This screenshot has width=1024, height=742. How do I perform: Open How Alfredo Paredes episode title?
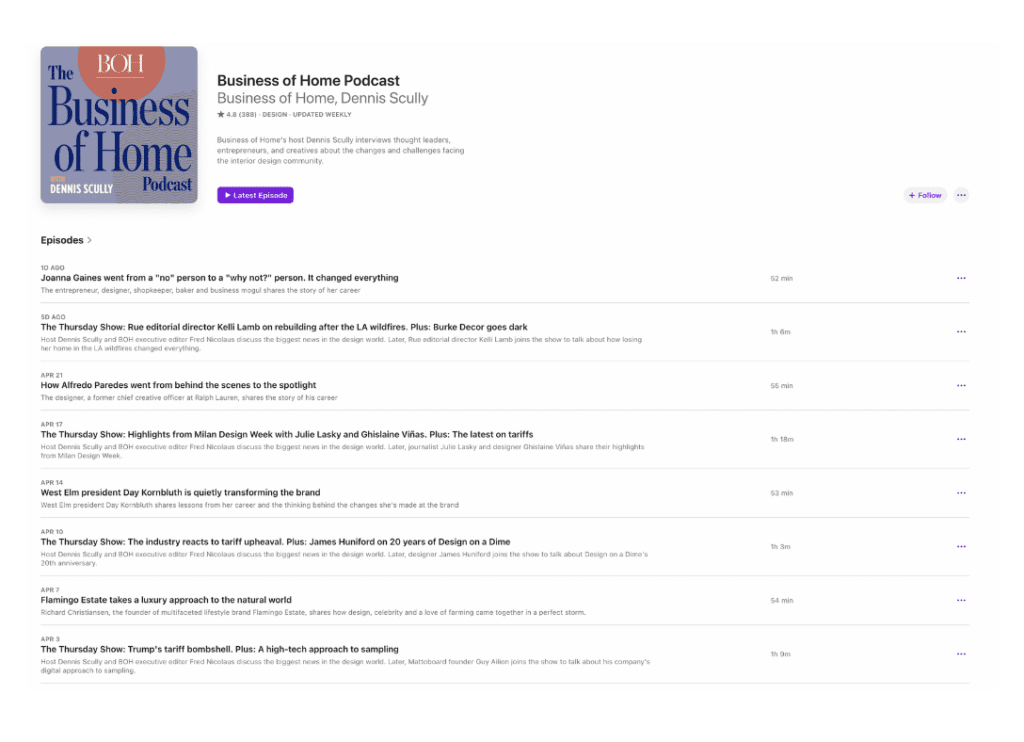click(178, 385)
